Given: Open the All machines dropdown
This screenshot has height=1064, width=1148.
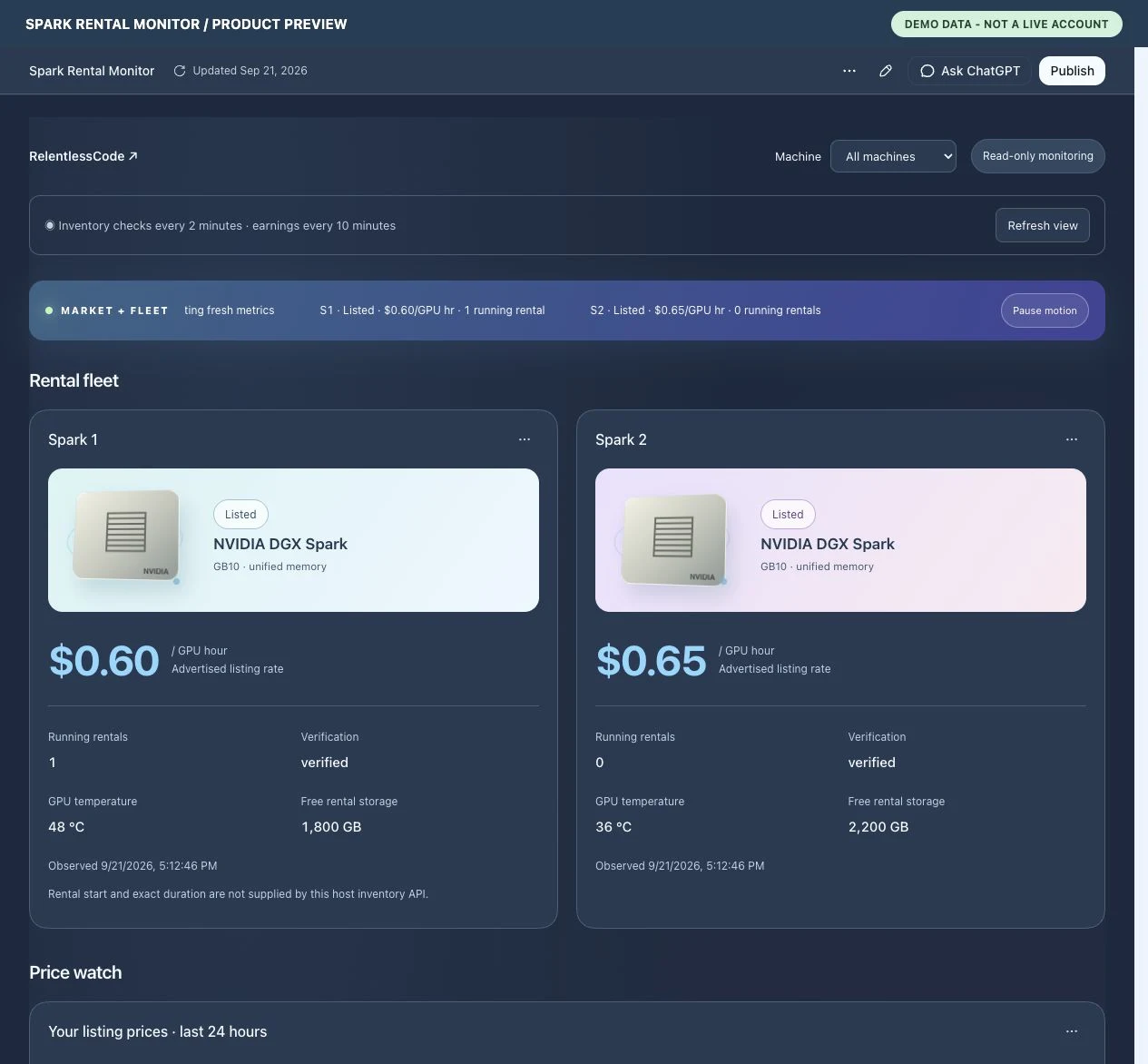Looking at the screenshot, I should (x=893, y=156).
